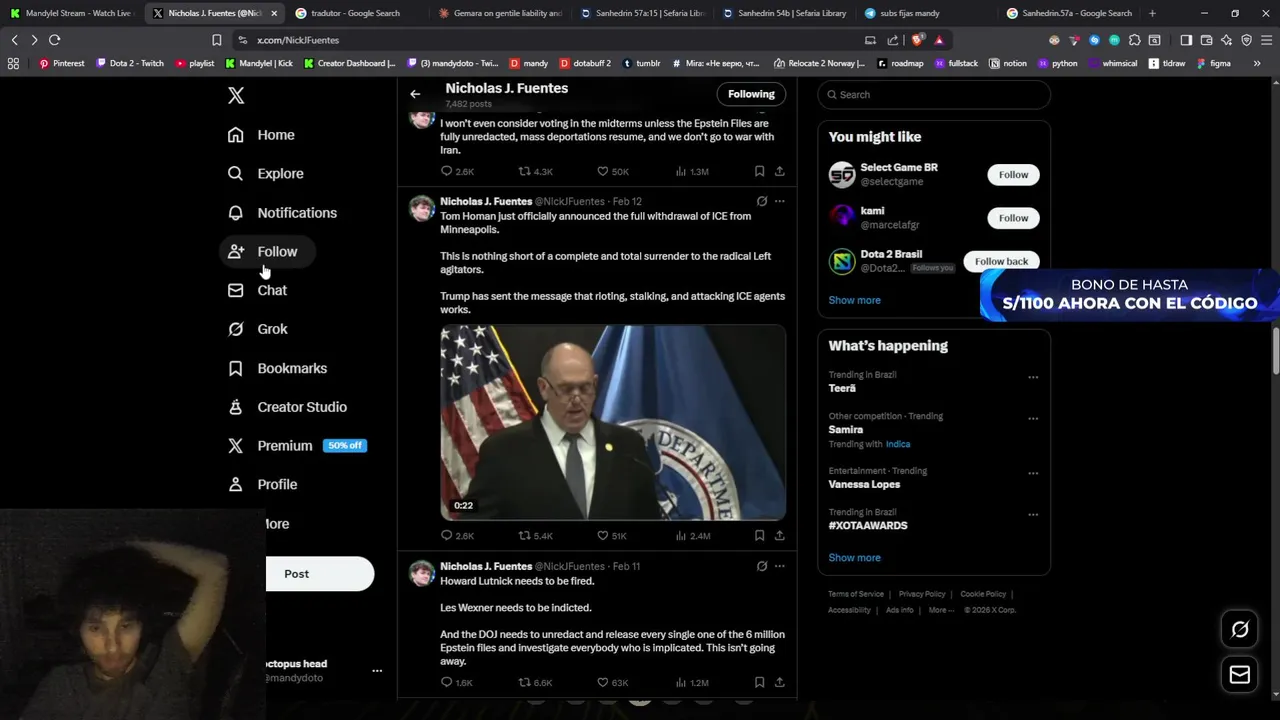Open Home from the X sidebar
The image size is (1280, 720).
click(x=261, y=135)
